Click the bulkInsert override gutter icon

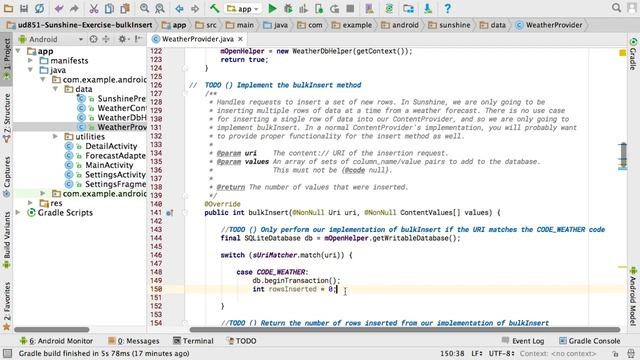tap(169, 213)
